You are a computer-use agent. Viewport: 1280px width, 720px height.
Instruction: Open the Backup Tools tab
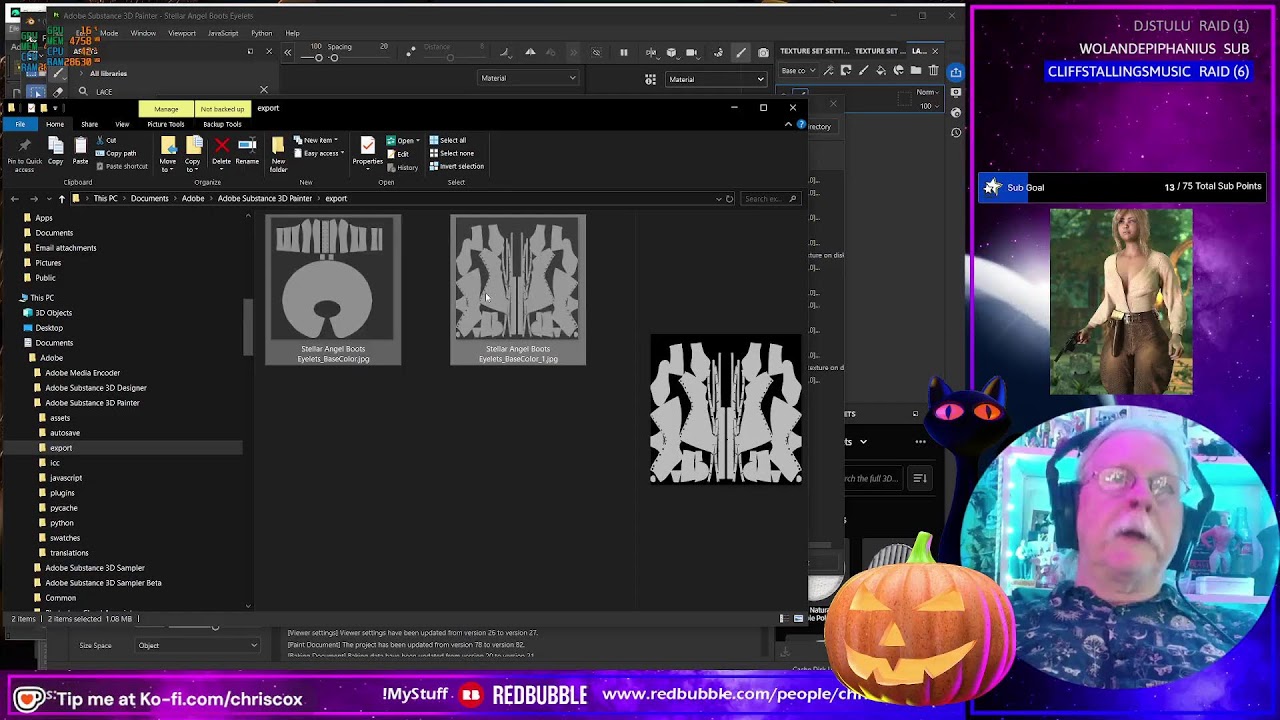pyautogui.click(x=222, y=124)
